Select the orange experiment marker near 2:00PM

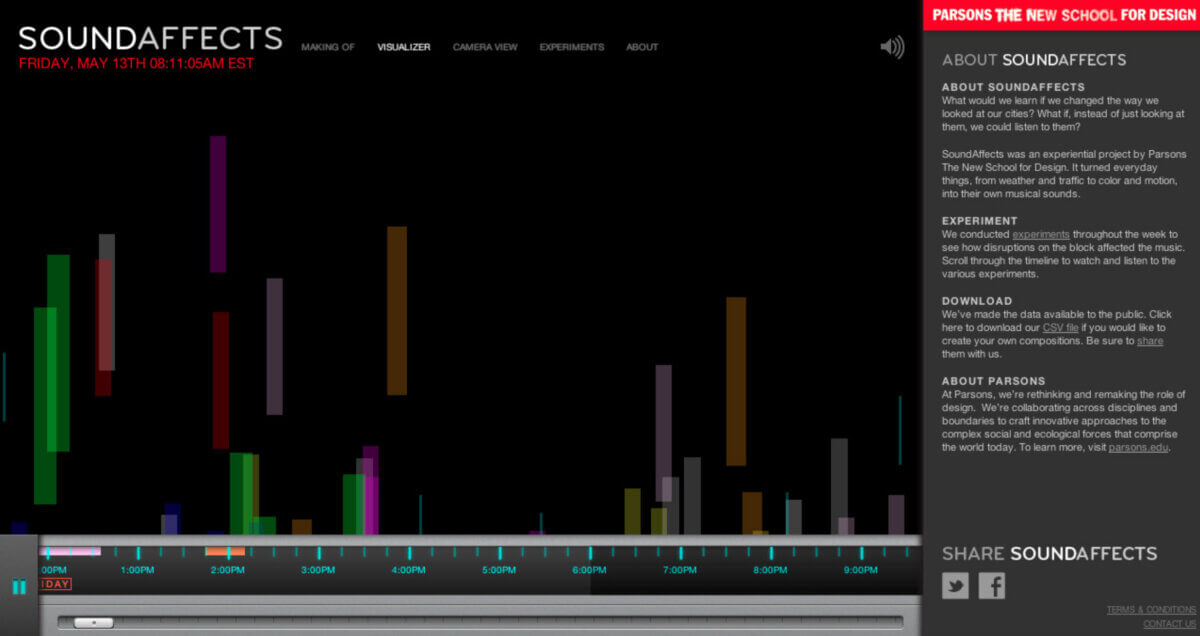225,551
